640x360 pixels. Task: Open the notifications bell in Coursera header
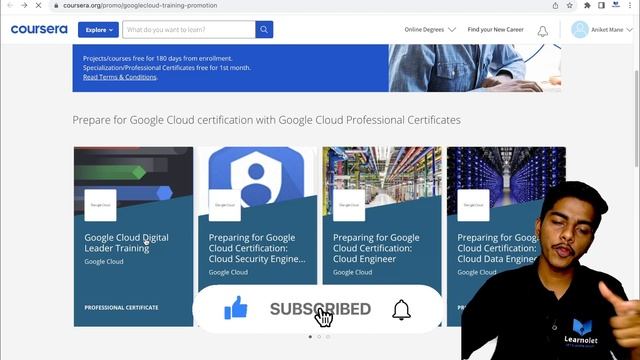(542, 31)
